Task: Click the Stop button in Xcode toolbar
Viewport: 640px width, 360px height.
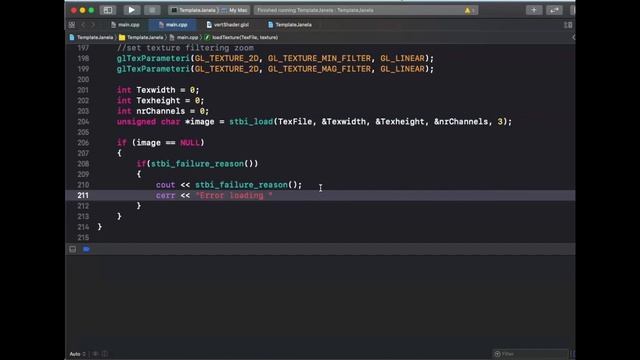Action: pos(152,10)
